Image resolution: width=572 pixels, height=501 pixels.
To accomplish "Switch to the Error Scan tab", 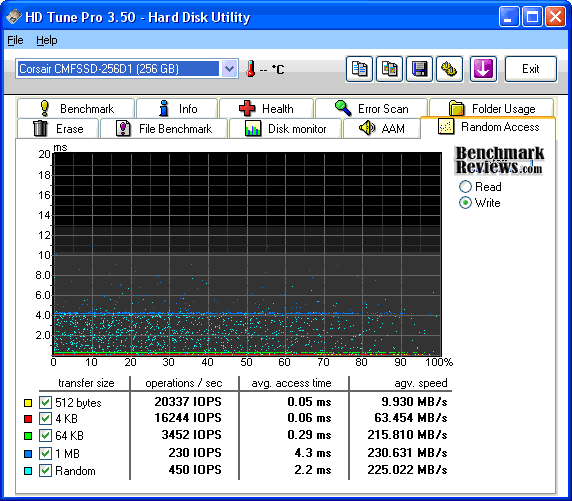I will 371,108.
